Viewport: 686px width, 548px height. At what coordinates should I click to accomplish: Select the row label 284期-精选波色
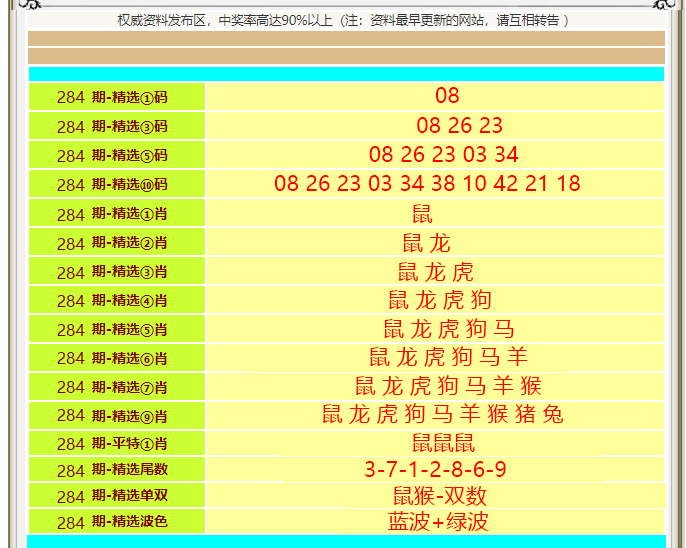pos(112,521)
